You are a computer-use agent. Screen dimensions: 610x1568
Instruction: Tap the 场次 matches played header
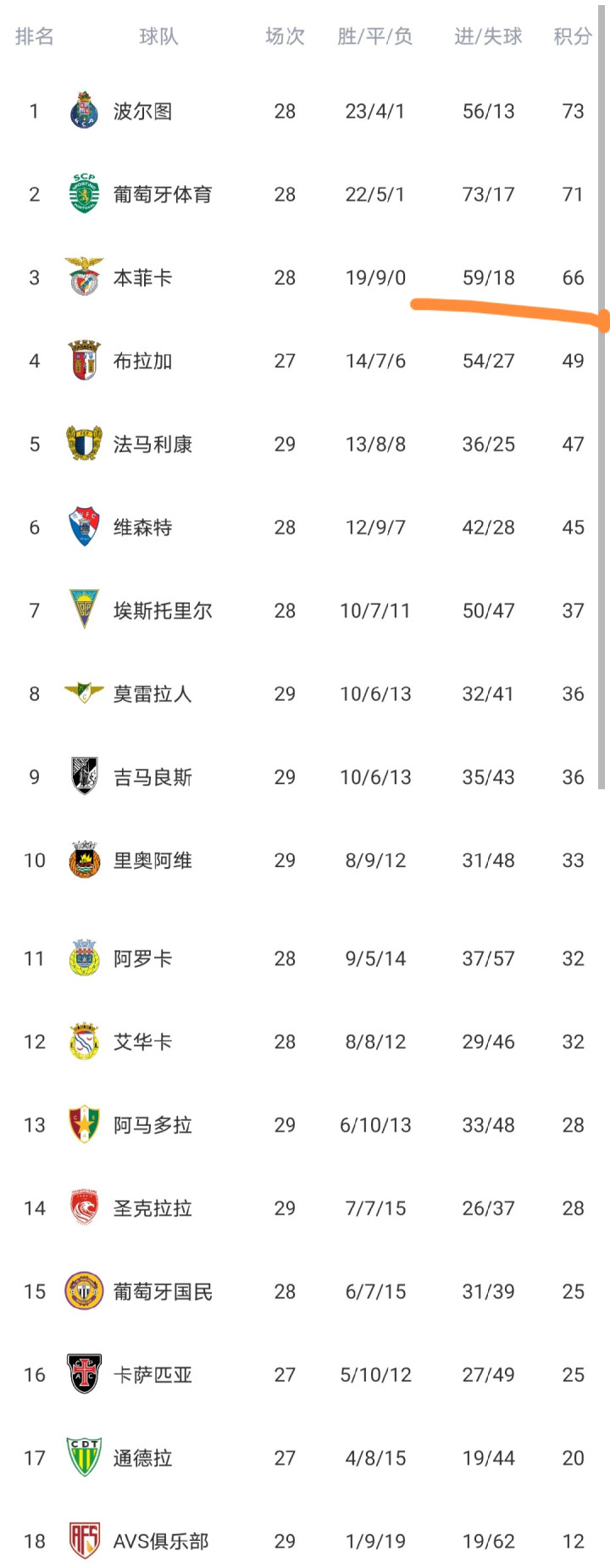[x=285, y=36]
